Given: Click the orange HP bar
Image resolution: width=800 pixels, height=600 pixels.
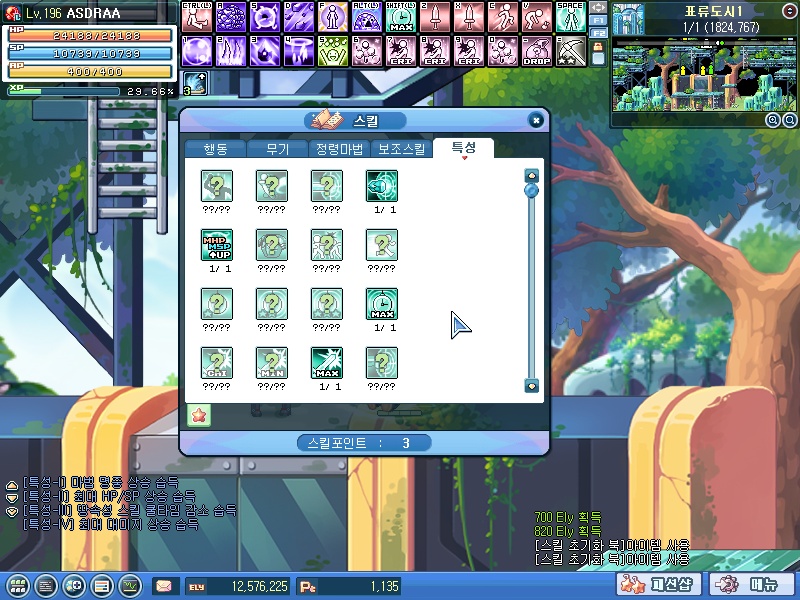Looking at the screenshot, I should pyautogui.click(x=90, y=35).
